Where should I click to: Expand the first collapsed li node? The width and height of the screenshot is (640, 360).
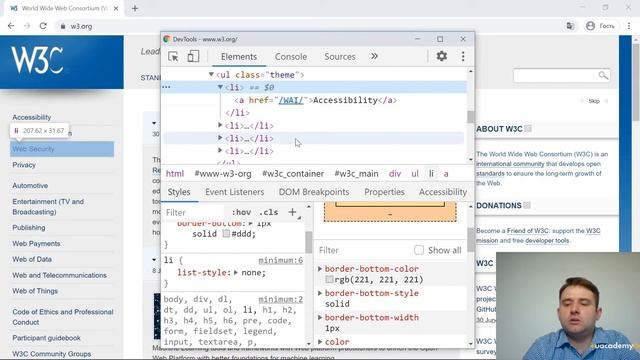tap(220, 125)
